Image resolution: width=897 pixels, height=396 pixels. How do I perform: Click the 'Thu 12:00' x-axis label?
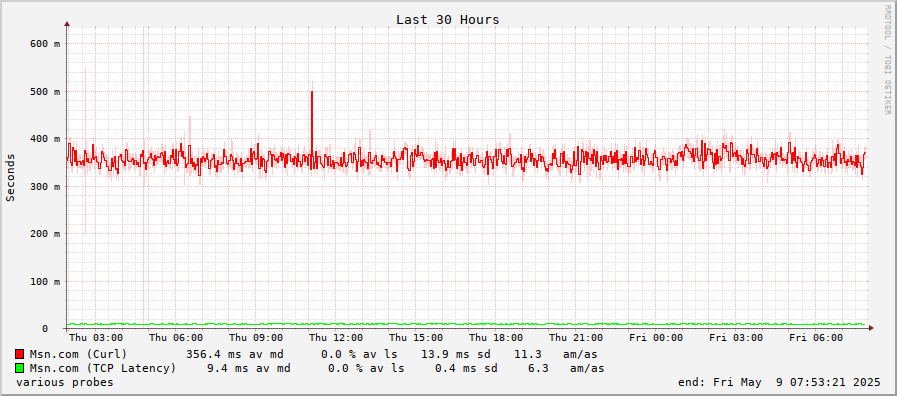(336, 338)
